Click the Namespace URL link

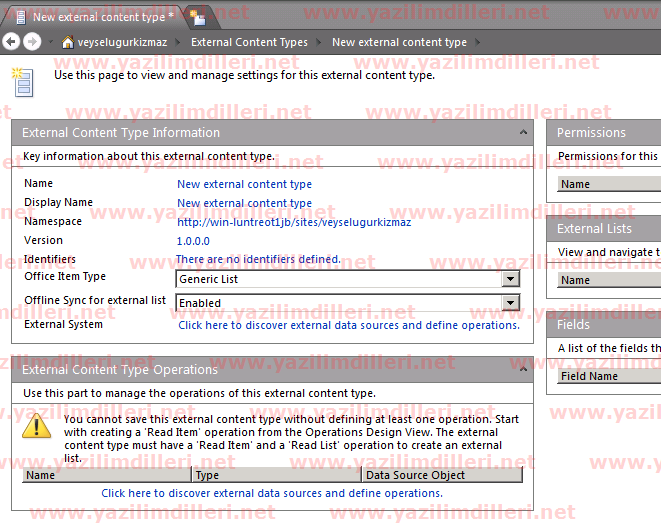(x=293, y=222)
